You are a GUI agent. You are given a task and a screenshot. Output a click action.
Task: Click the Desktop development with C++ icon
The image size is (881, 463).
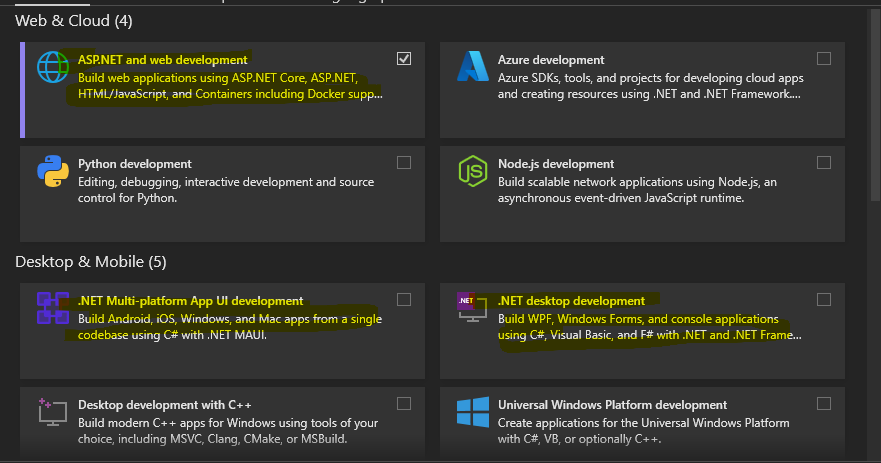(x=51, y=412)
